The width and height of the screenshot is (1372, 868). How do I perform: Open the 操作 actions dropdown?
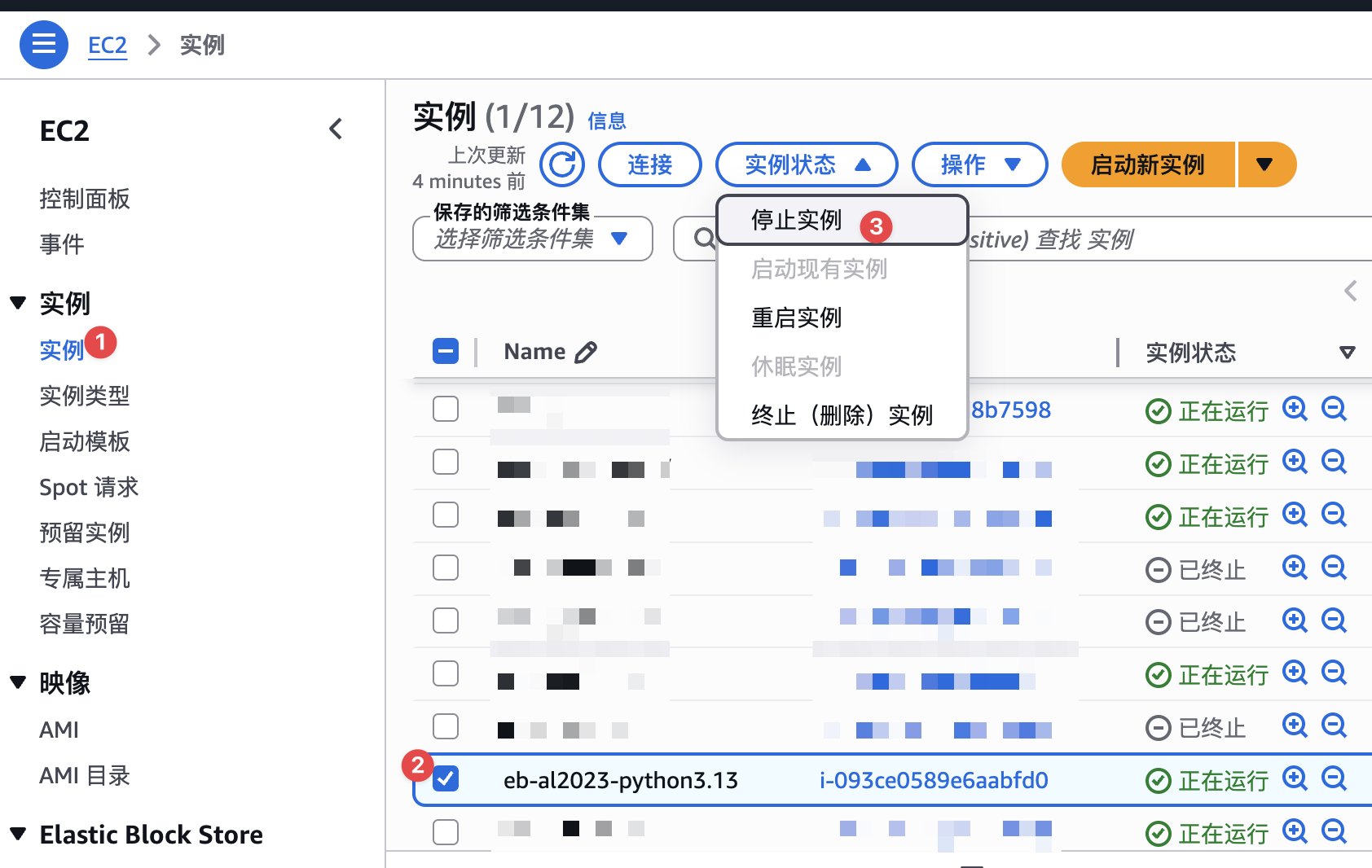[x=980, y=164]
